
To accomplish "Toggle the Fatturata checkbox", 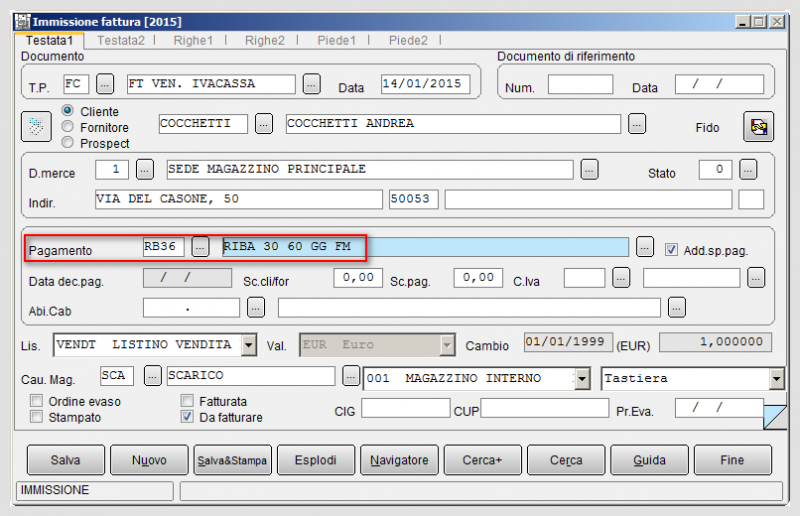I will point(187,401).
